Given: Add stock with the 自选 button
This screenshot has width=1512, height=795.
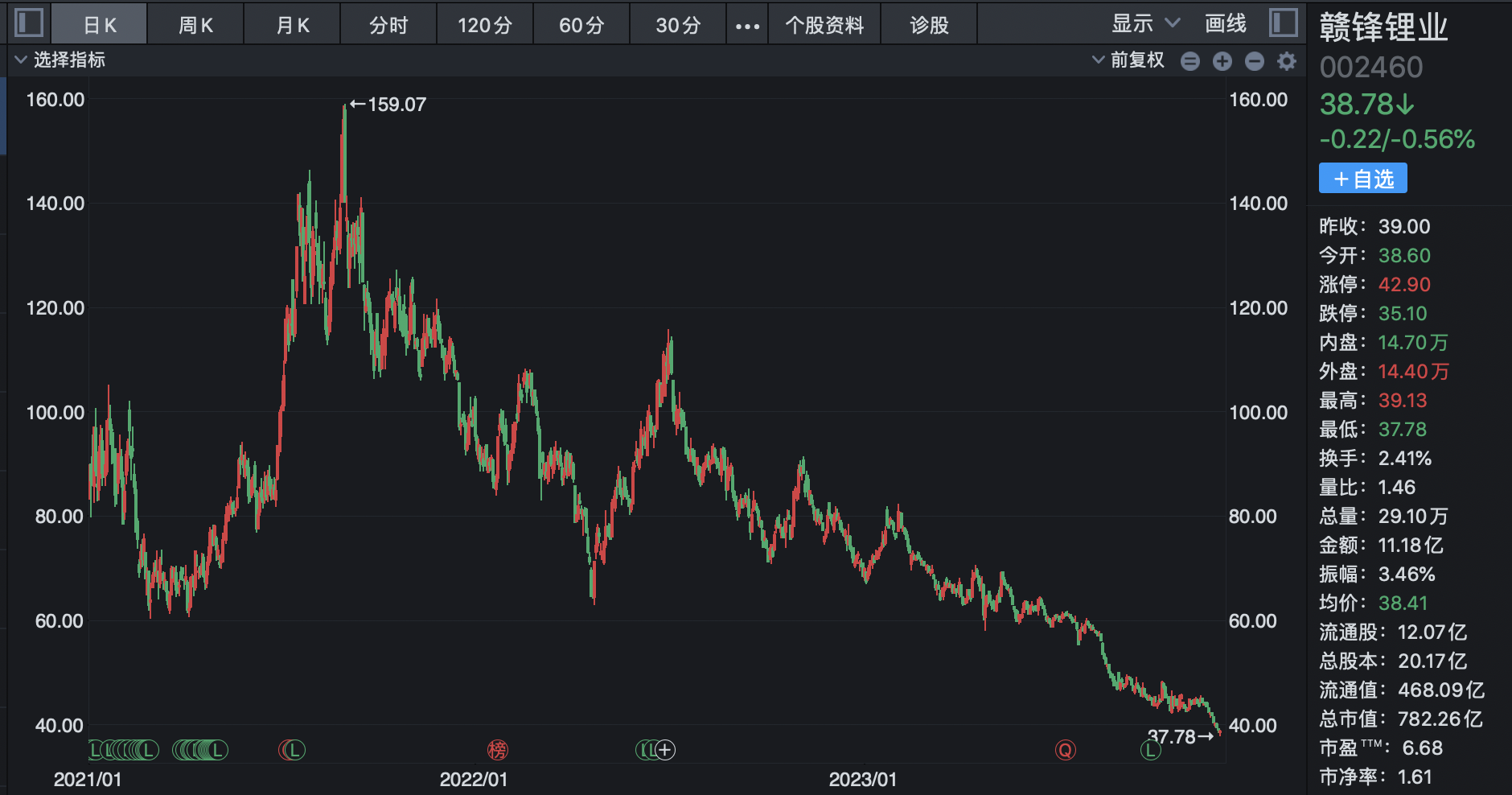Looking at the screenshot, I should [1362, 179].
